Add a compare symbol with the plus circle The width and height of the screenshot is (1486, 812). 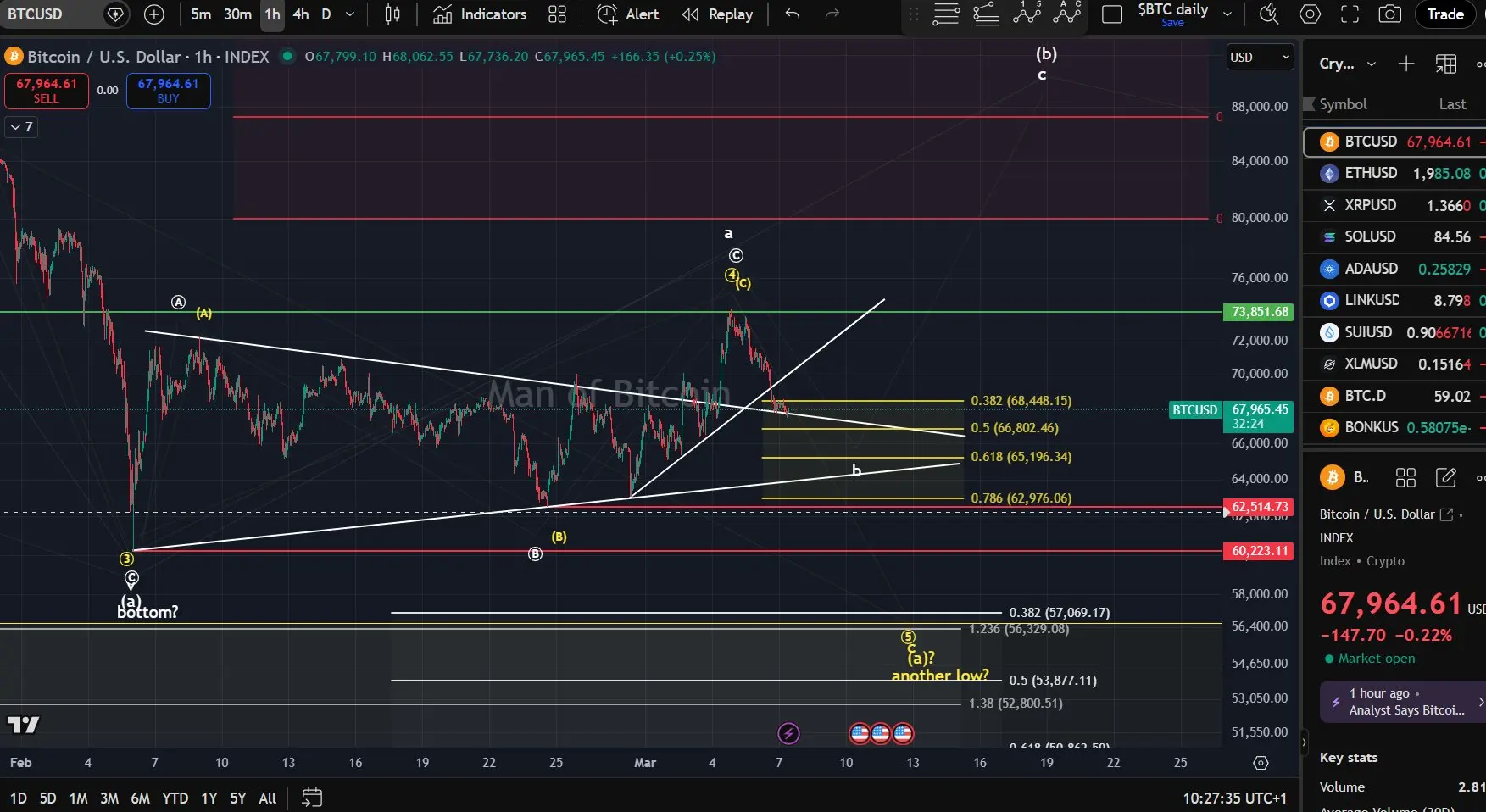pos(154,14)
